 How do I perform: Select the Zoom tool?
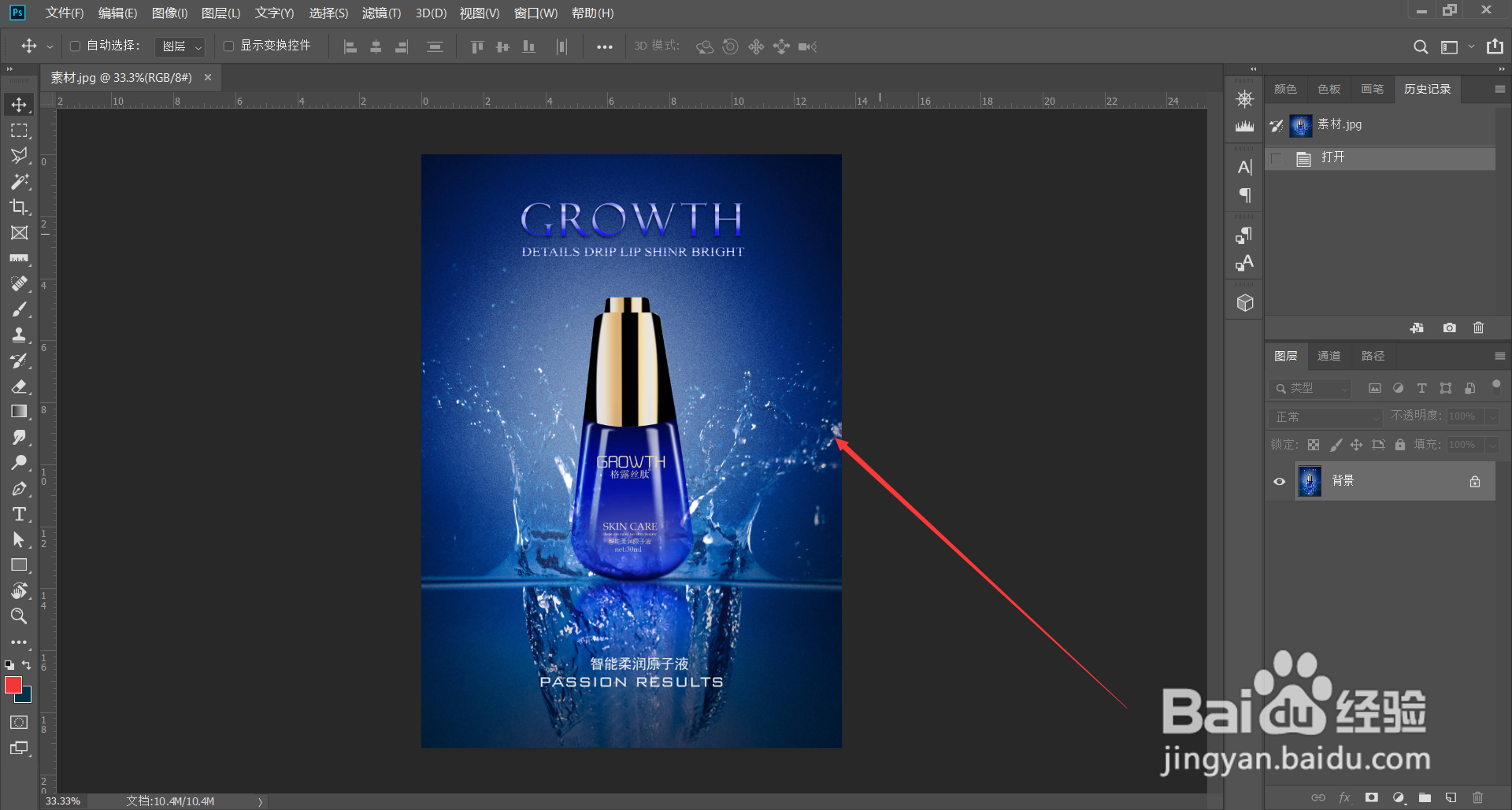click(19, 616)
